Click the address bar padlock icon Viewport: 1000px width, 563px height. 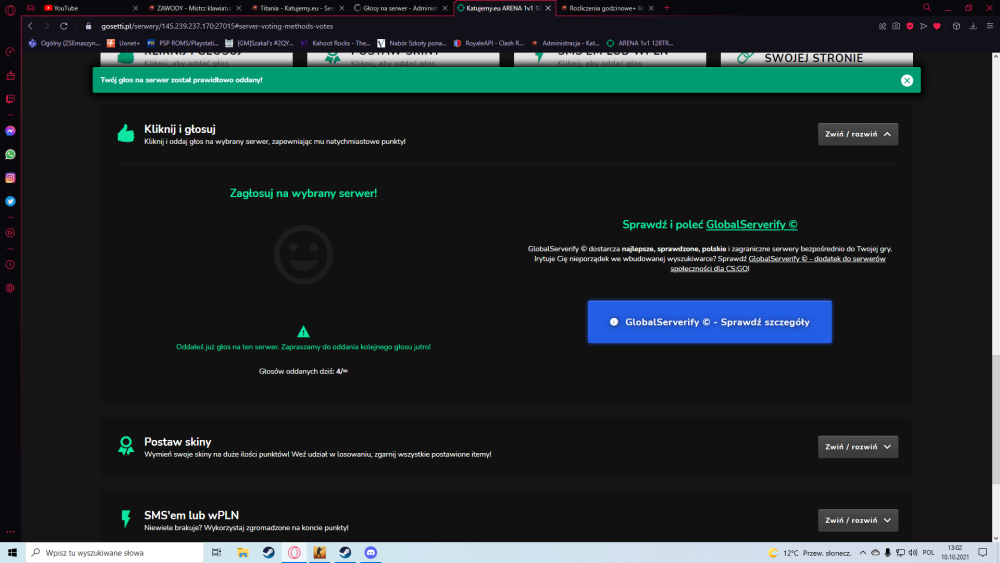point(89,26)
